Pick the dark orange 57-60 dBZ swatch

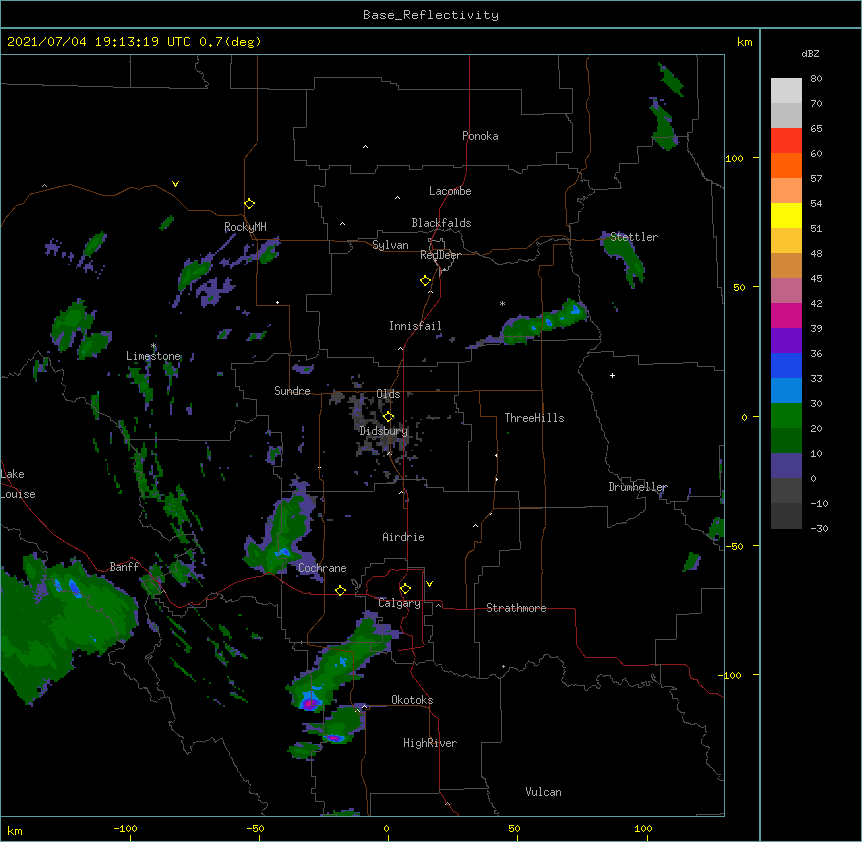pos(786,166)
